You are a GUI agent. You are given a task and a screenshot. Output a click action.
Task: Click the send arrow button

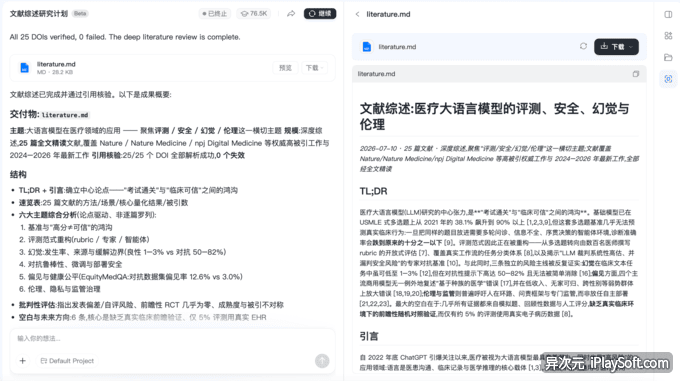(322, 361)
